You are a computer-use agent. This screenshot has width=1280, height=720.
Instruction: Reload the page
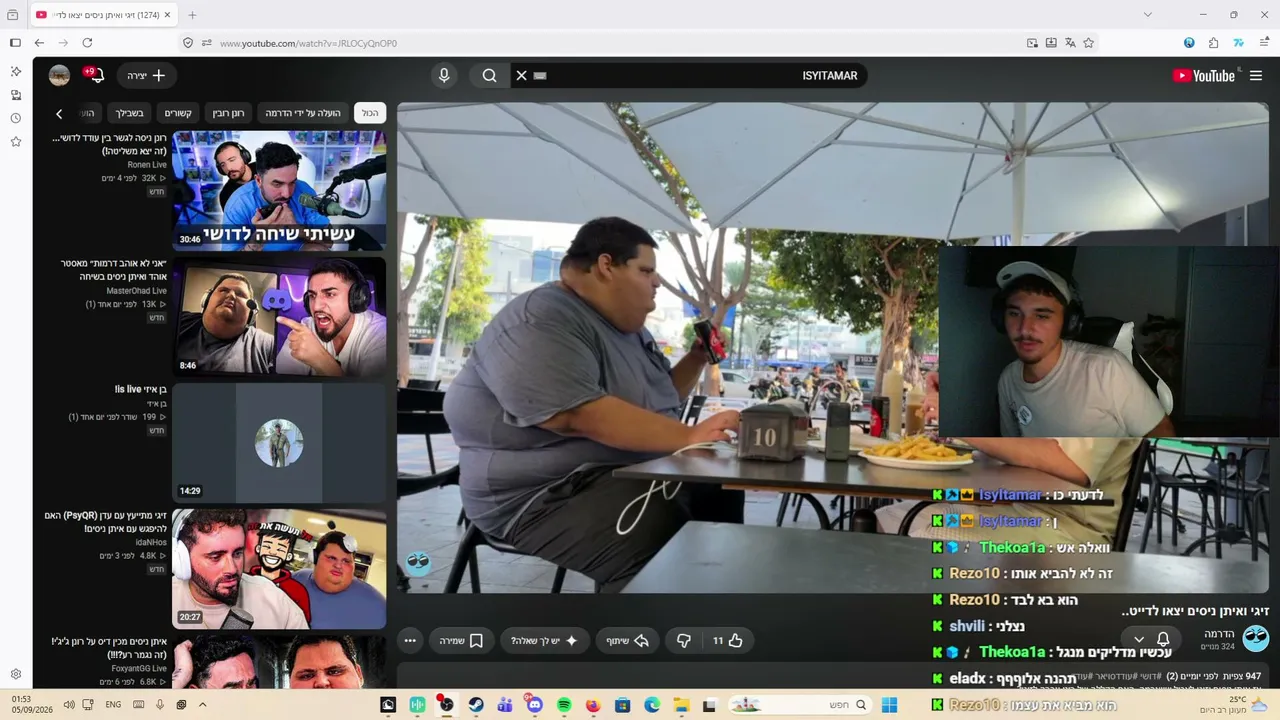point(87,43)
